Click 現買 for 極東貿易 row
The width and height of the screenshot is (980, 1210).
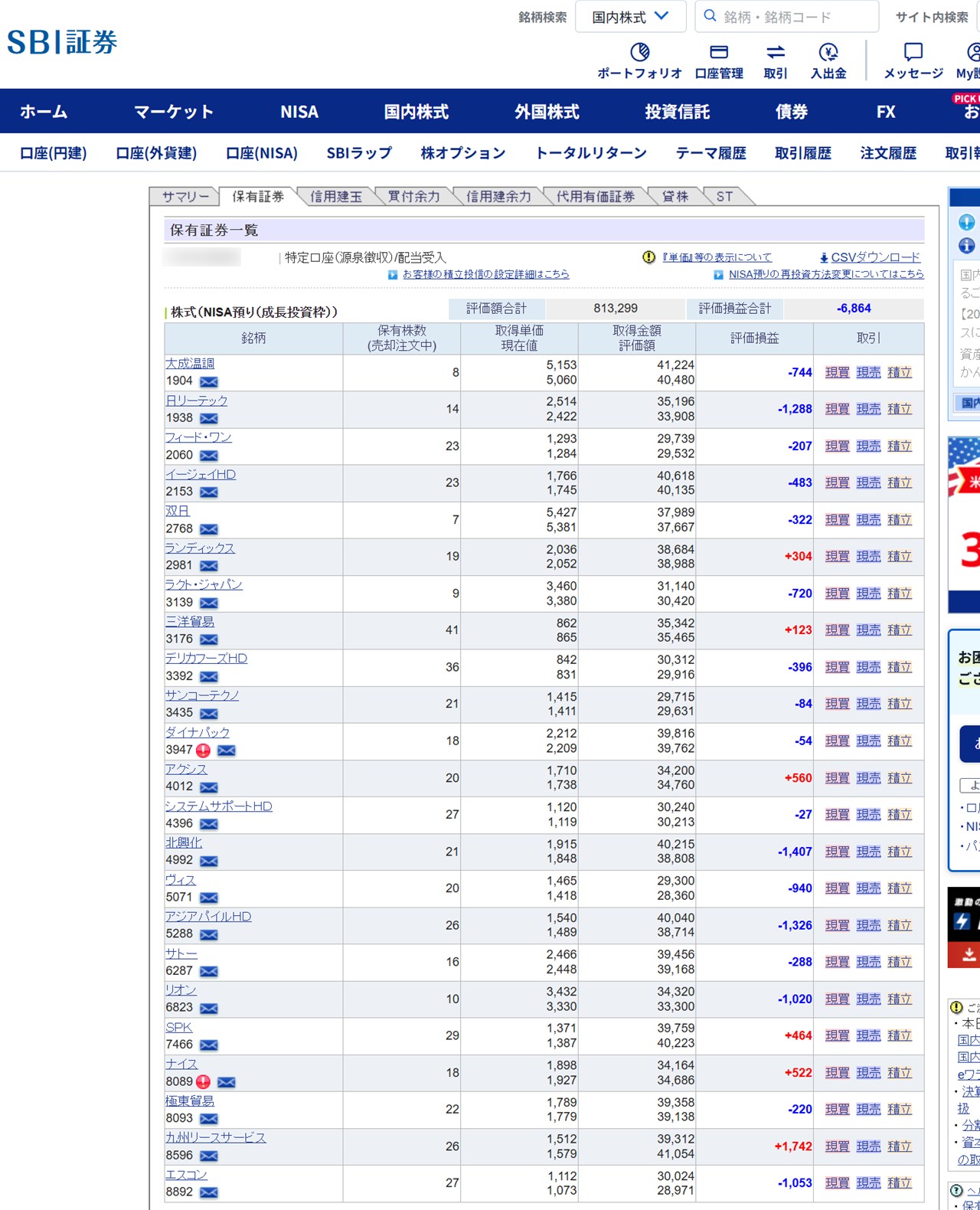(838, 1110)
